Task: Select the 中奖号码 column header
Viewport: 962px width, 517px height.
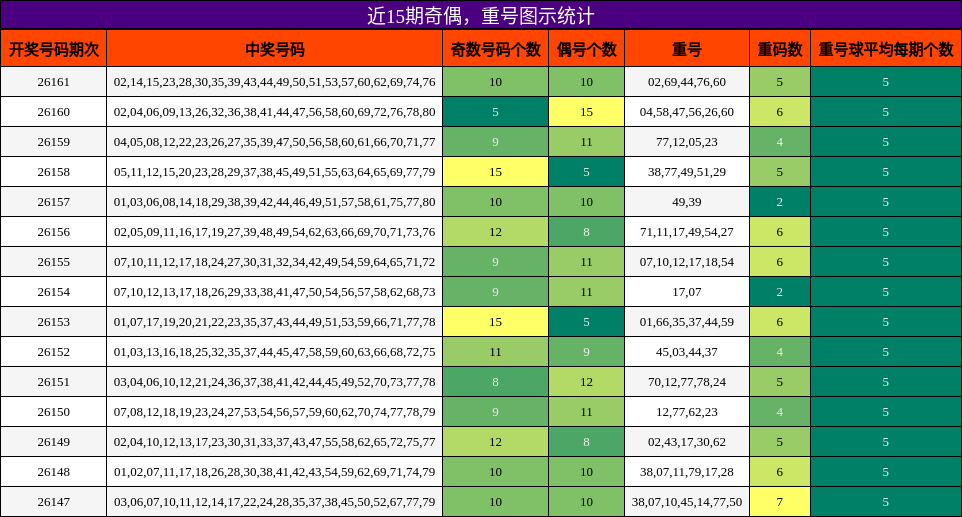Action: coord(274,49)
